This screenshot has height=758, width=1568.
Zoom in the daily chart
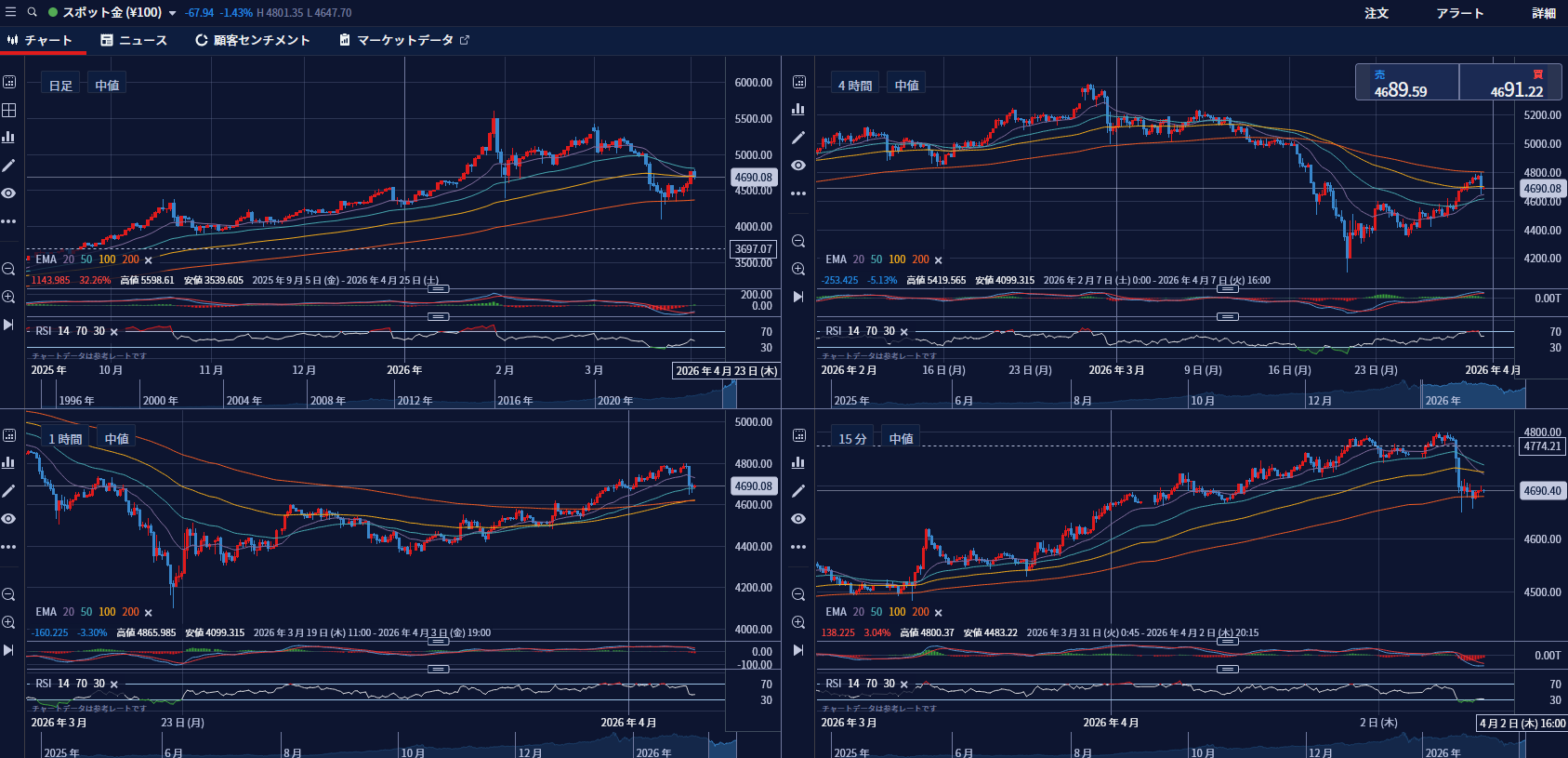tap(9, 297)
